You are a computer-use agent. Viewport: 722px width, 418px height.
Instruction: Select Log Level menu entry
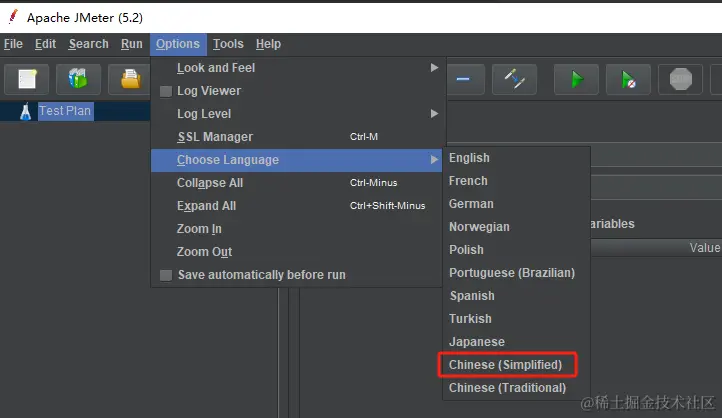click(x=297, y=114)
